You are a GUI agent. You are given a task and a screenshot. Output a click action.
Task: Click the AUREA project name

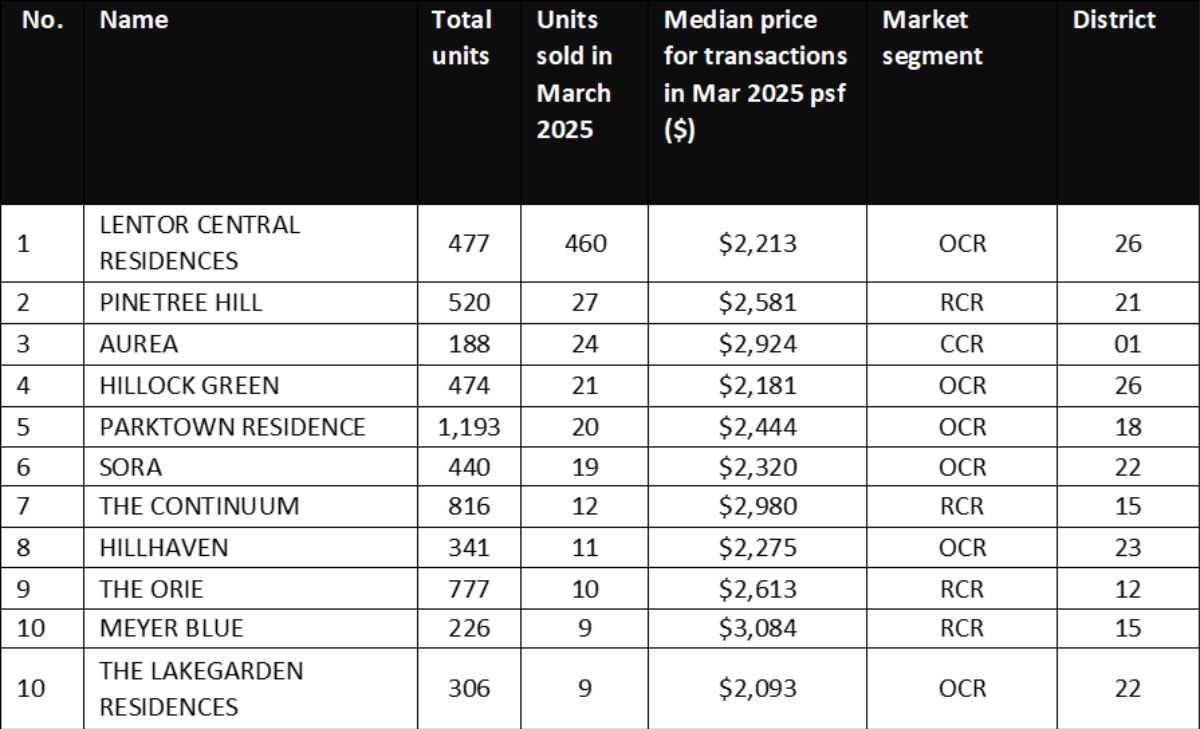coord(139,344)
